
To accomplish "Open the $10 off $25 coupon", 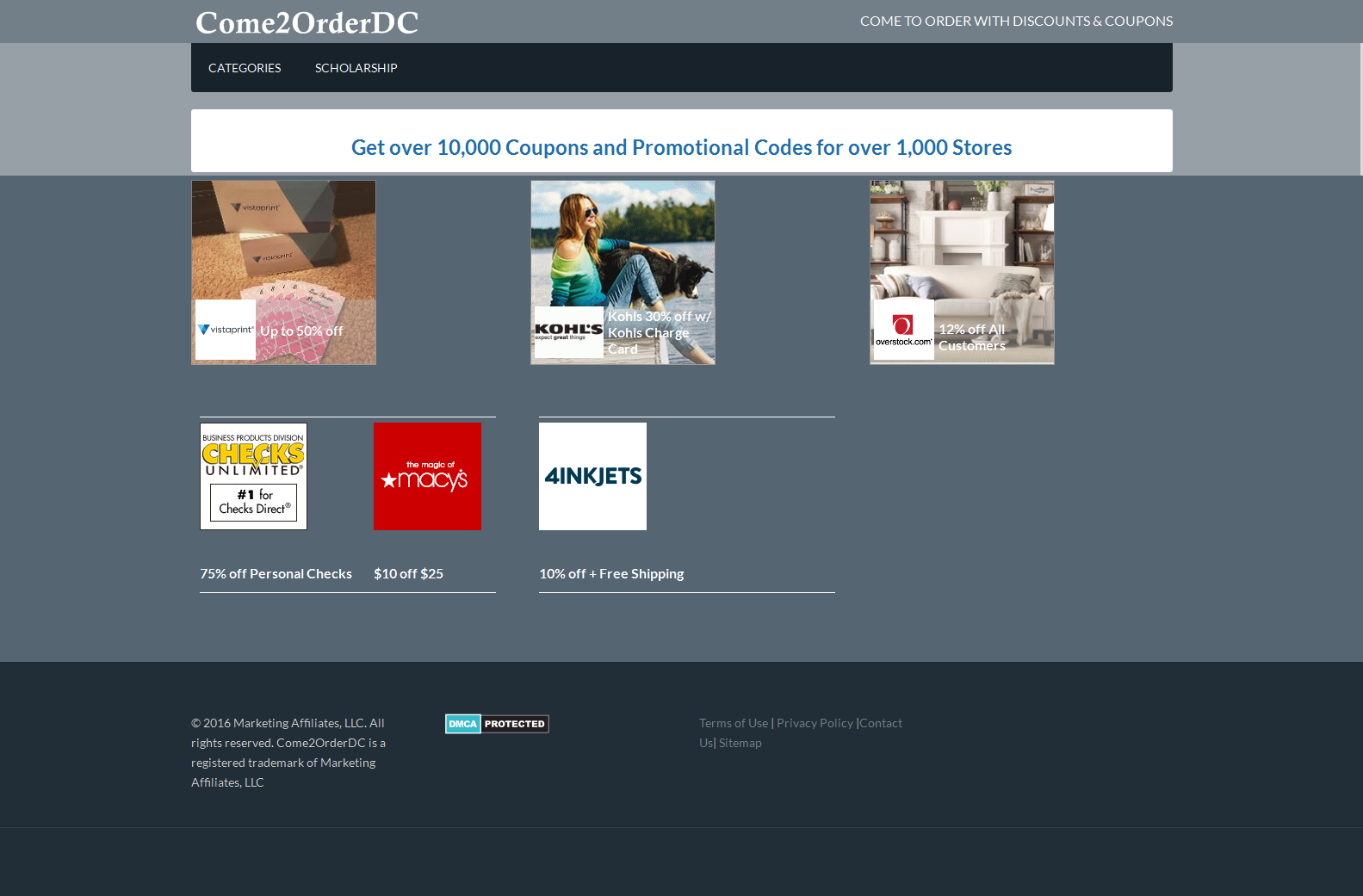I will [x=408, y=574].
